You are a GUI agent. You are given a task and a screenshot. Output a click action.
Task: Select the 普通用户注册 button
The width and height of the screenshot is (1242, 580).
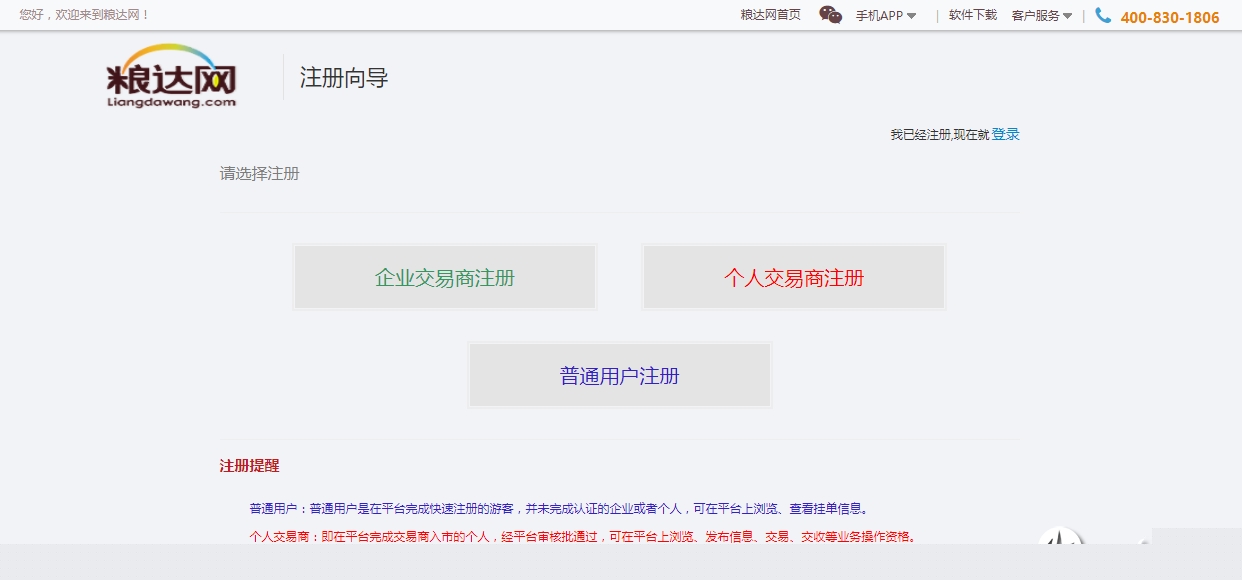point(619,376)
